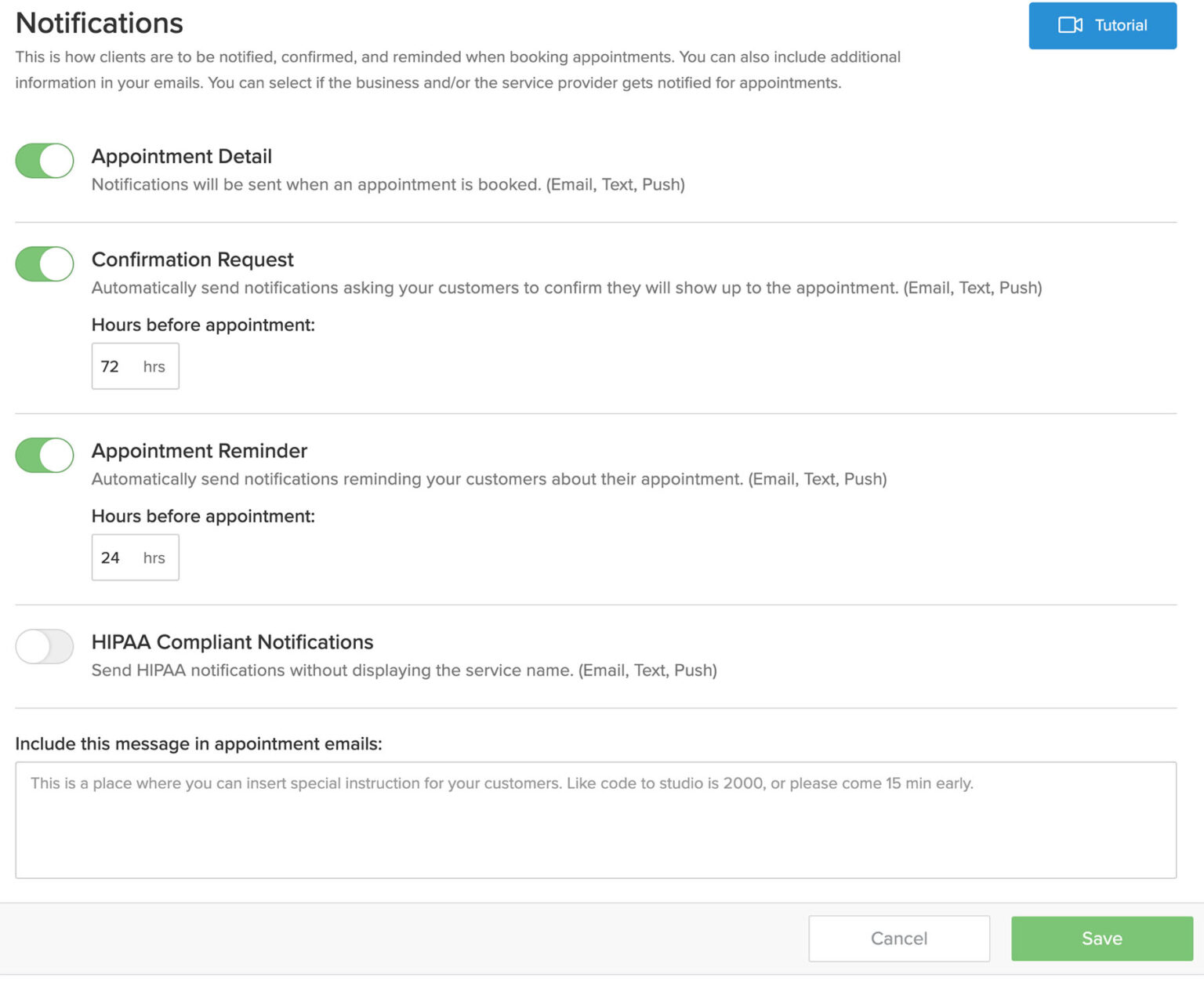Select the Appointment Detail title text
The height and width of the screenshot is (988, 1204).
[x=182, y=156]
